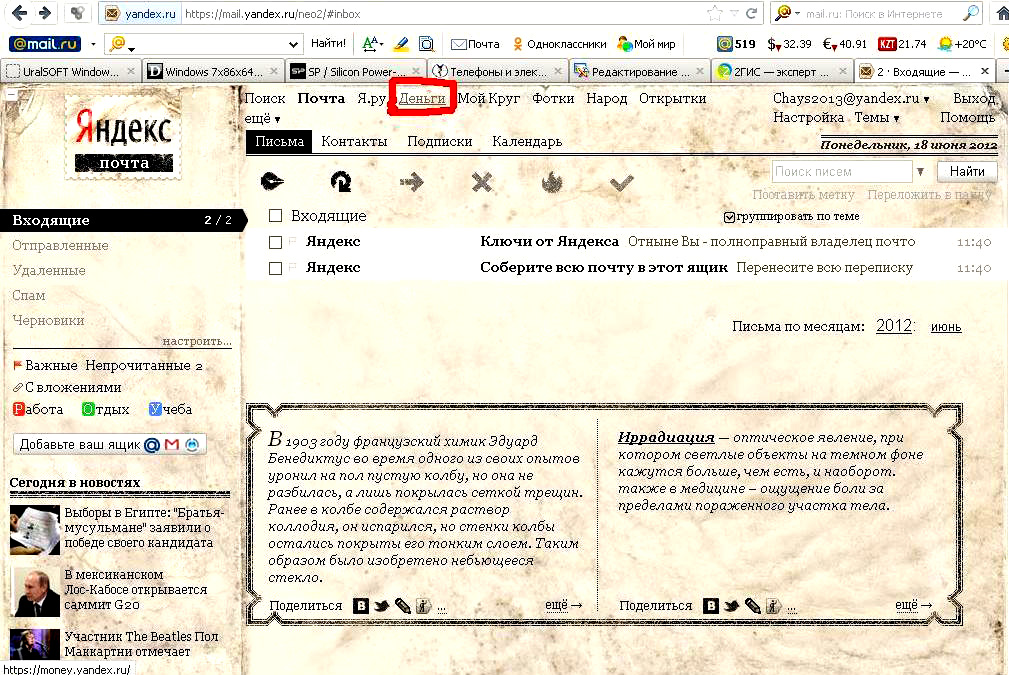Check the dollar rate 32.39 in the toolbar
This screenshot has height=675, width=1009.
coord(789,44)
